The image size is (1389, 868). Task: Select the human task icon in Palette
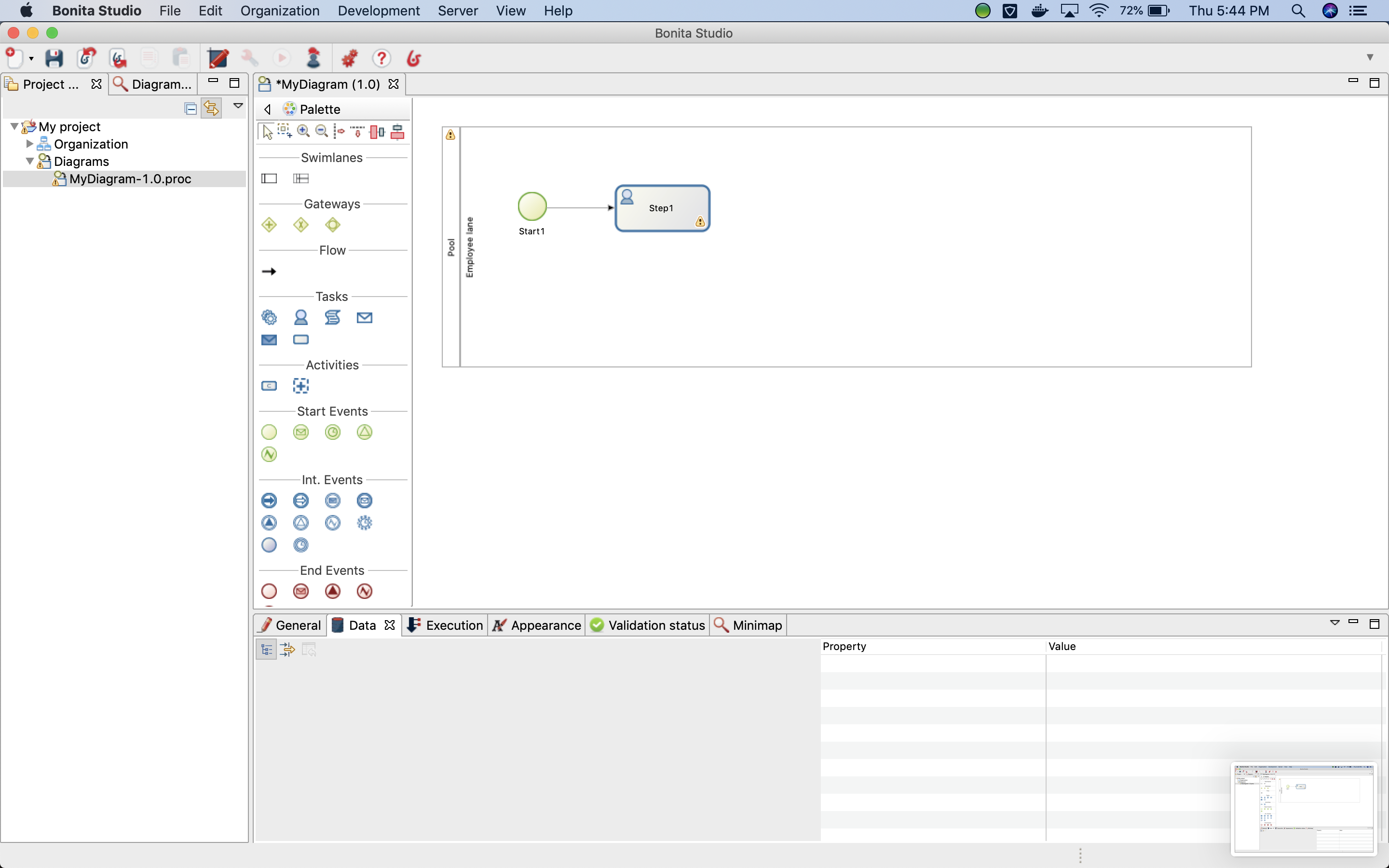(x=301, y=317)
